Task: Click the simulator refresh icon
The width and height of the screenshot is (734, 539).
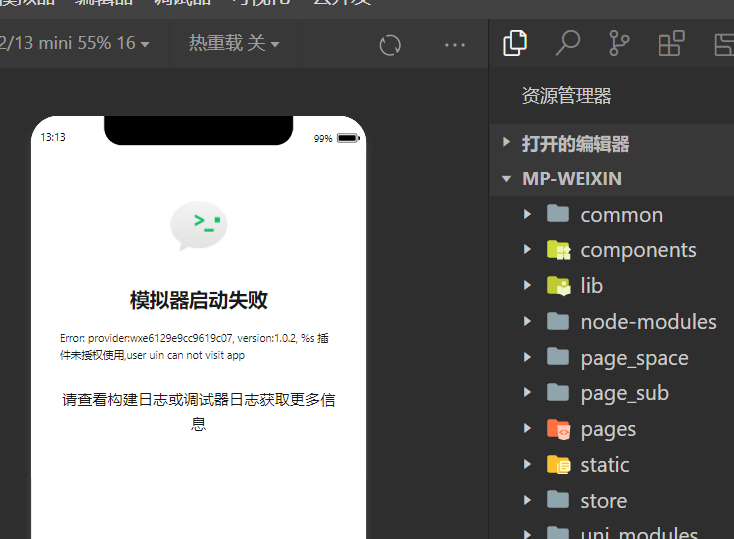Action: coord(390,45)
